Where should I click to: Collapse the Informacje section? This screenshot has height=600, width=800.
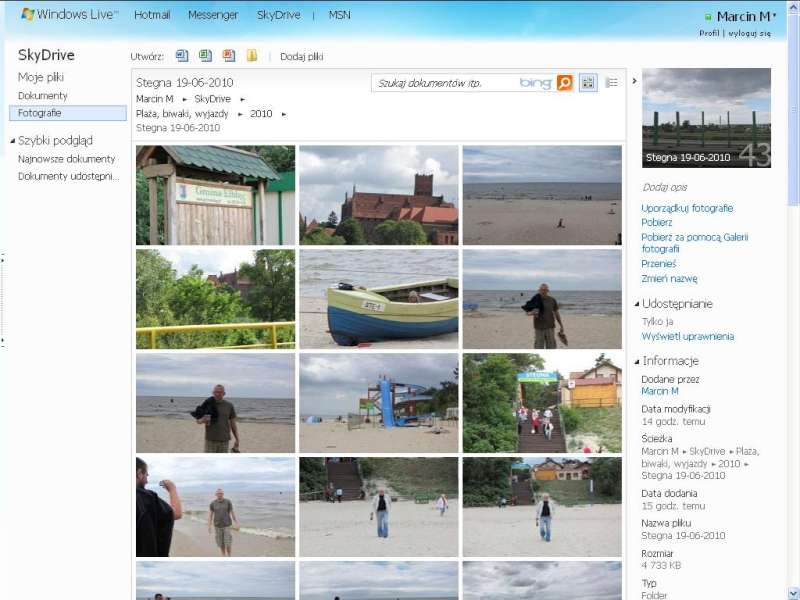click(636, 361)
